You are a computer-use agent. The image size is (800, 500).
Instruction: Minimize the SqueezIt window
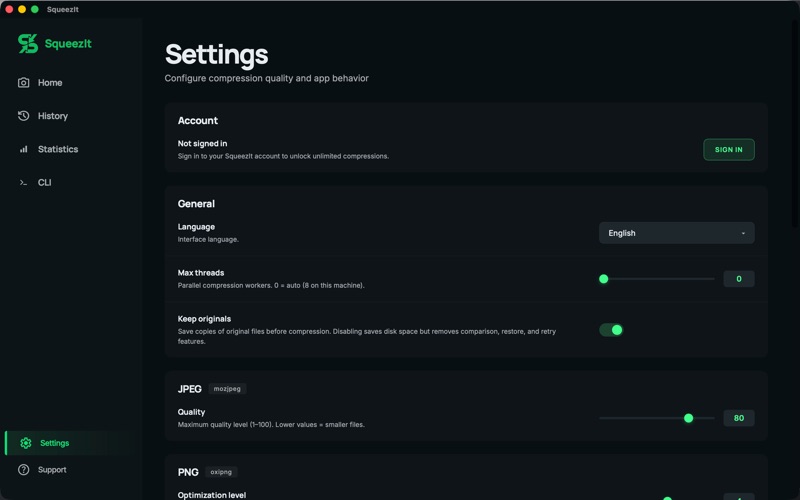[x=22, y=9]
